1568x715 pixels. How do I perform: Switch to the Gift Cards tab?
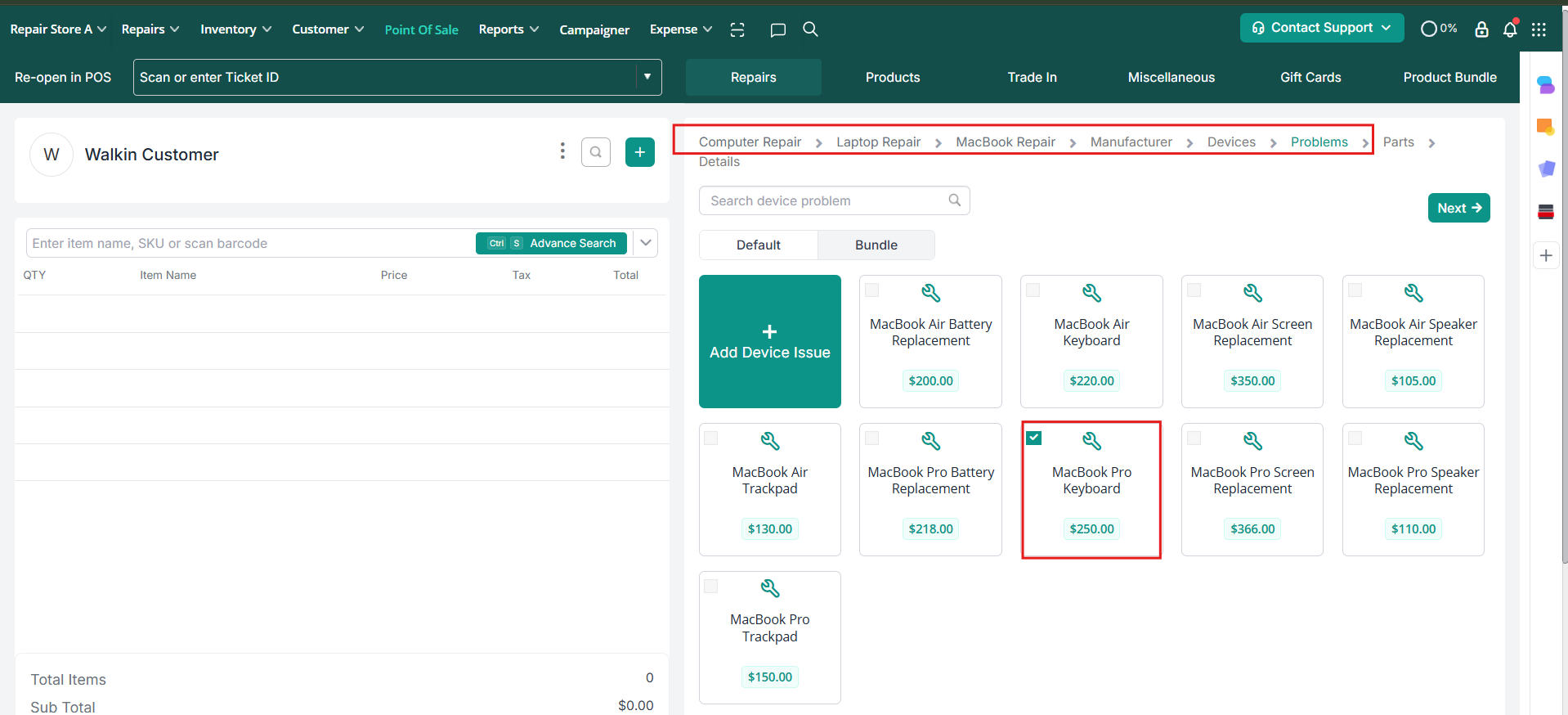1310,77
